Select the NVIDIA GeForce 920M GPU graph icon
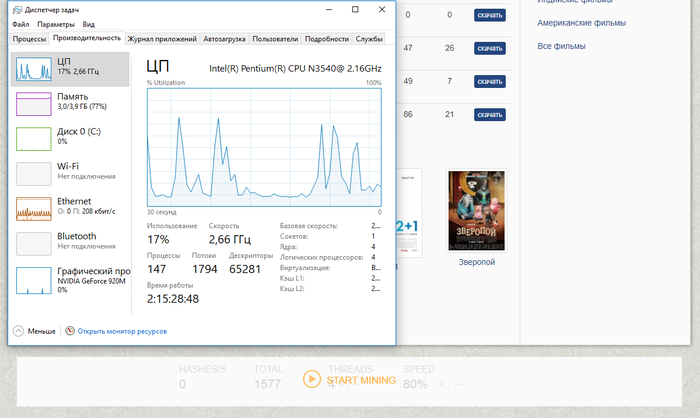The width and height of the screenshot is (700, 418). (33, 279)
